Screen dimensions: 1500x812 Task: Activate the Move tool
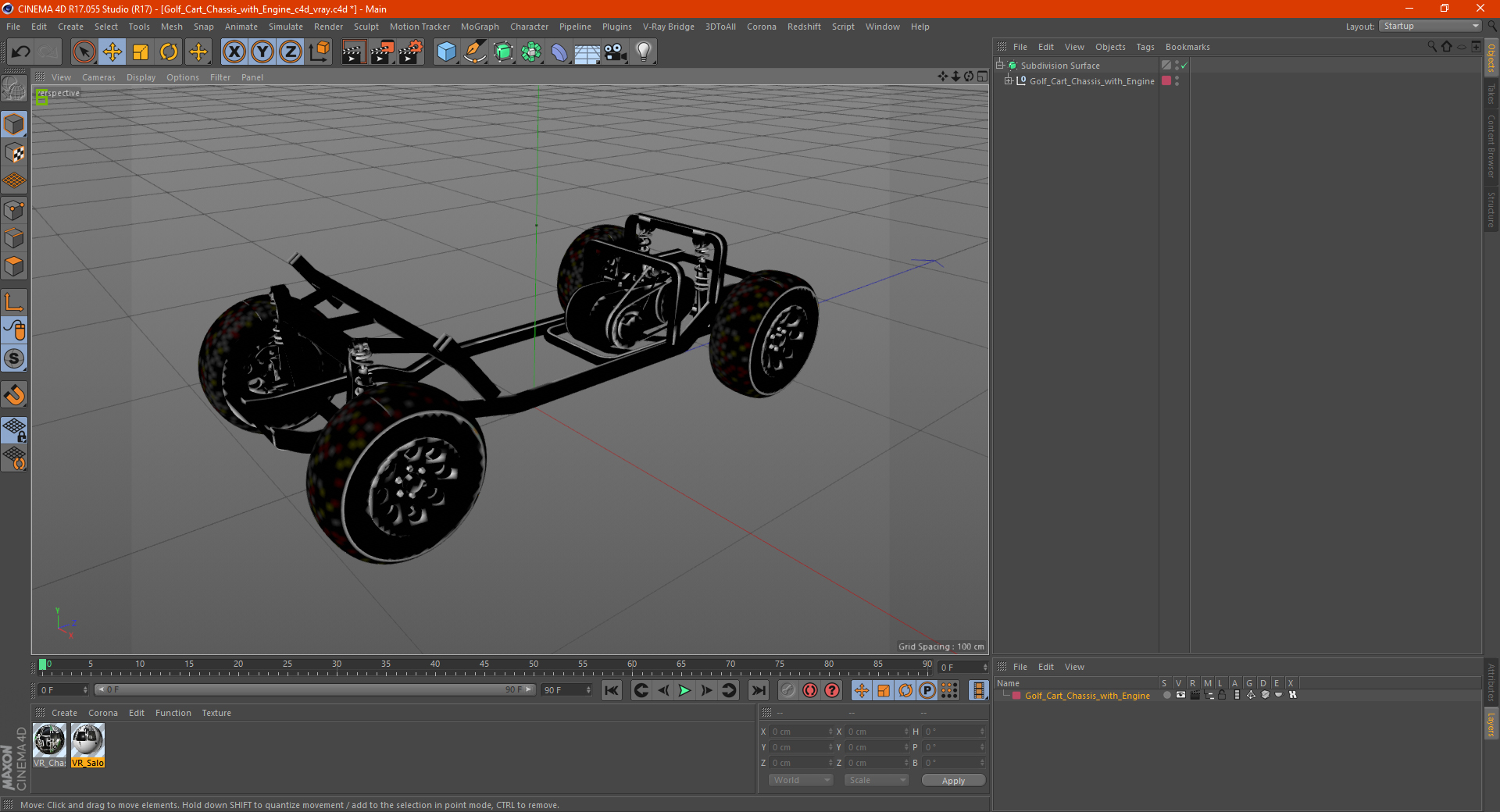click(x=112, y=52)
